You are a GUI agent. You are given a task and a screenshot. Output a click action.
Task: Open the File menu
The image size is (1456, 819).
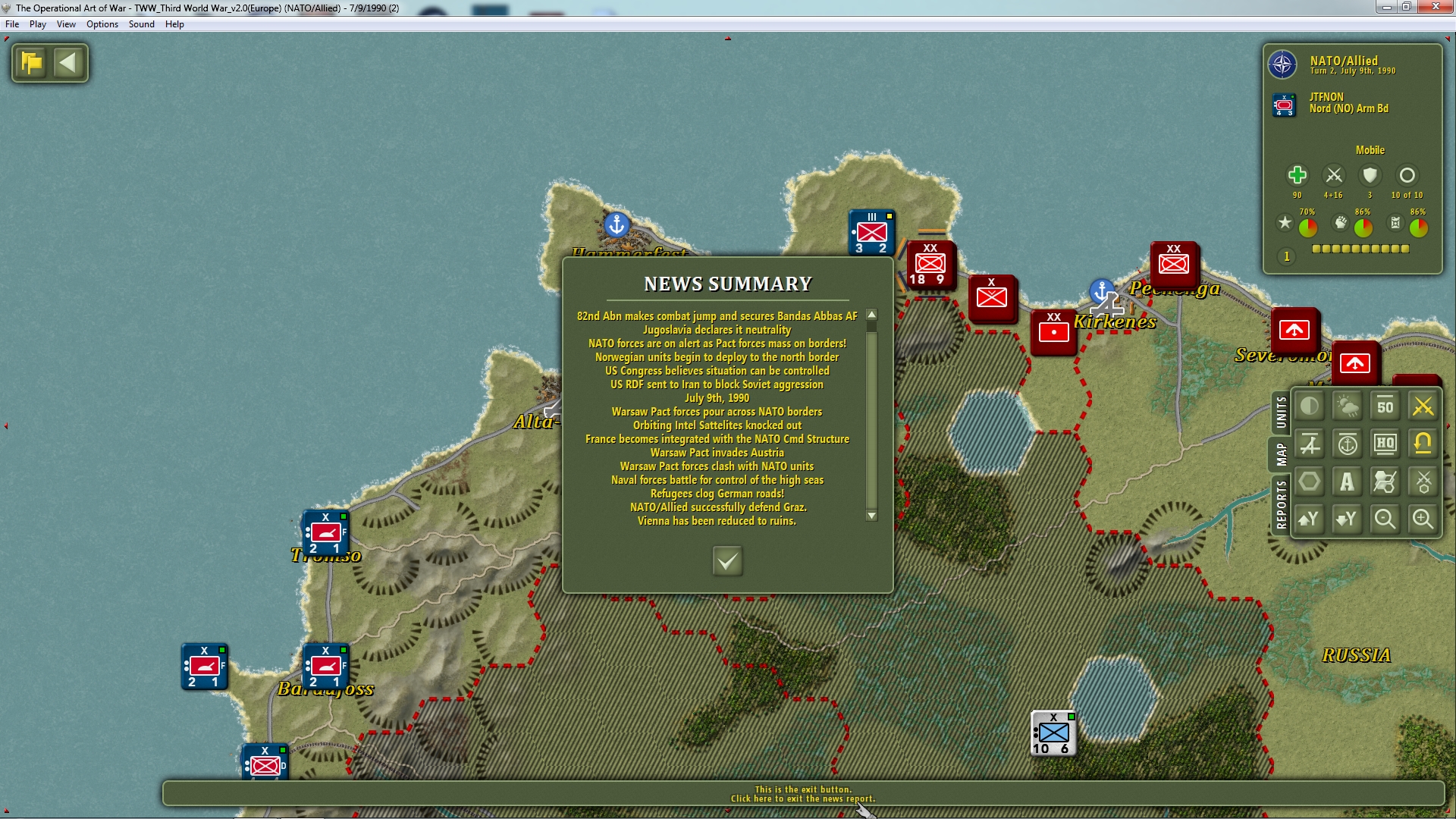click(12, 24)
